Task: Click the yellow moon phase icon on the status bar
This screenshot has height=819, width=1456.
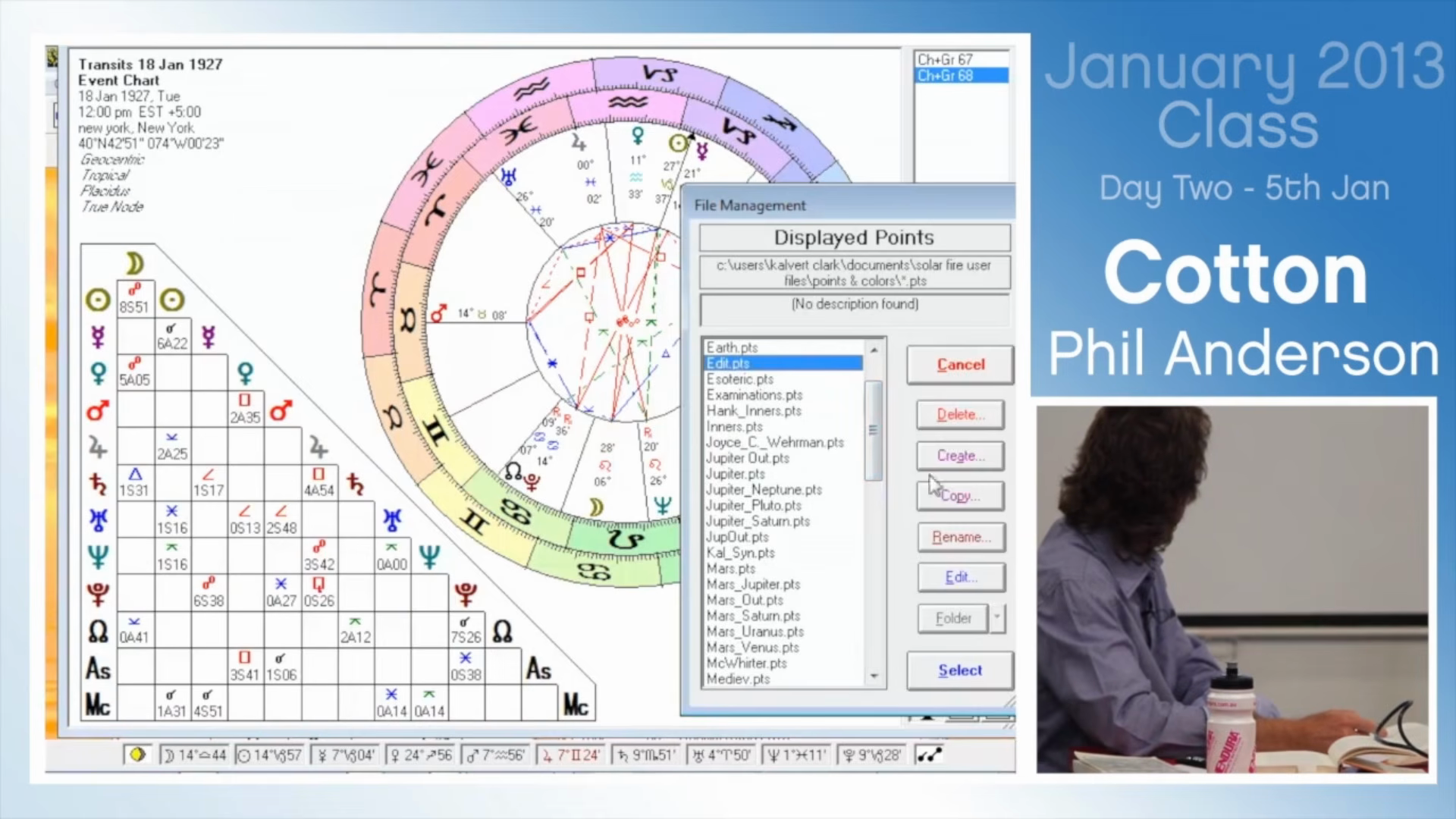Action: (138, 755)
